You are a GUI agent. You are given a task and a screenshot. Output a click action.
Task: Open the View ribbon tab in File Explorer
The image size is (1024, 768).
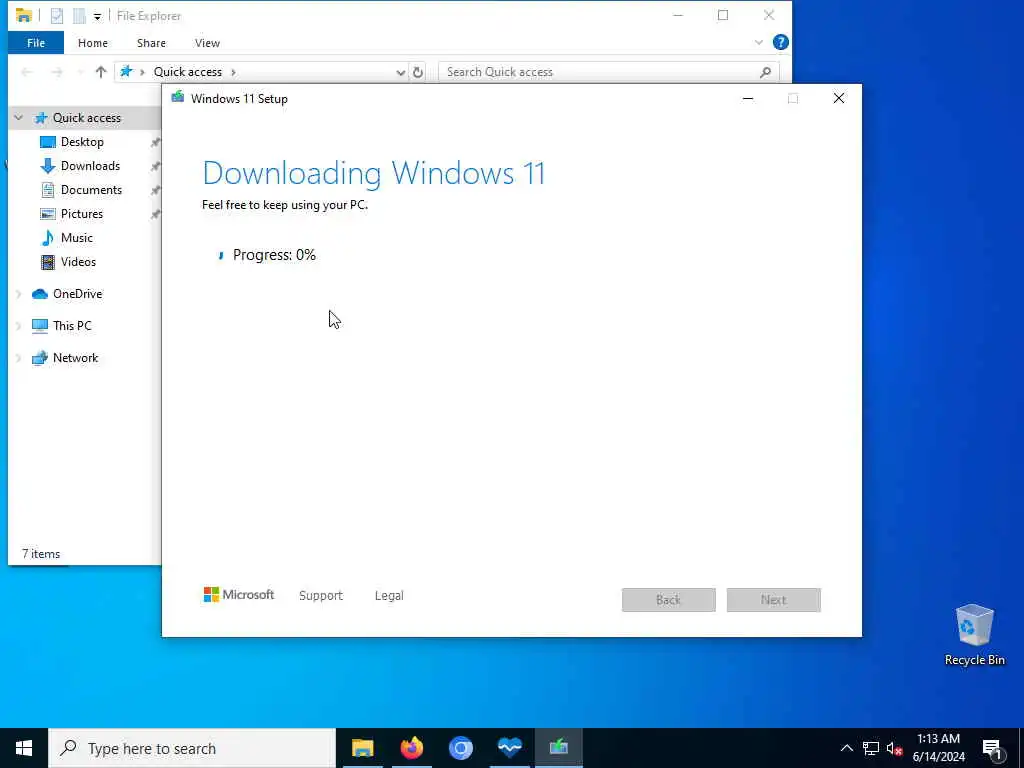pyautogui.click(x=207, y=43)
